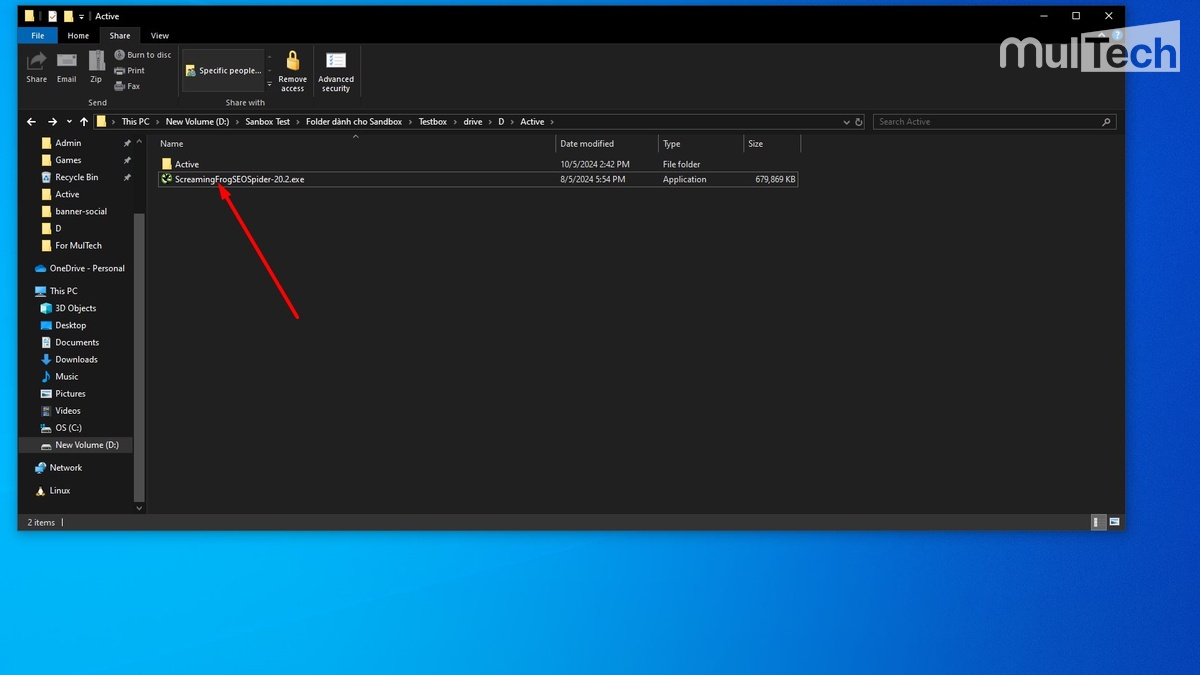Open the File menu

coord(37,35)
